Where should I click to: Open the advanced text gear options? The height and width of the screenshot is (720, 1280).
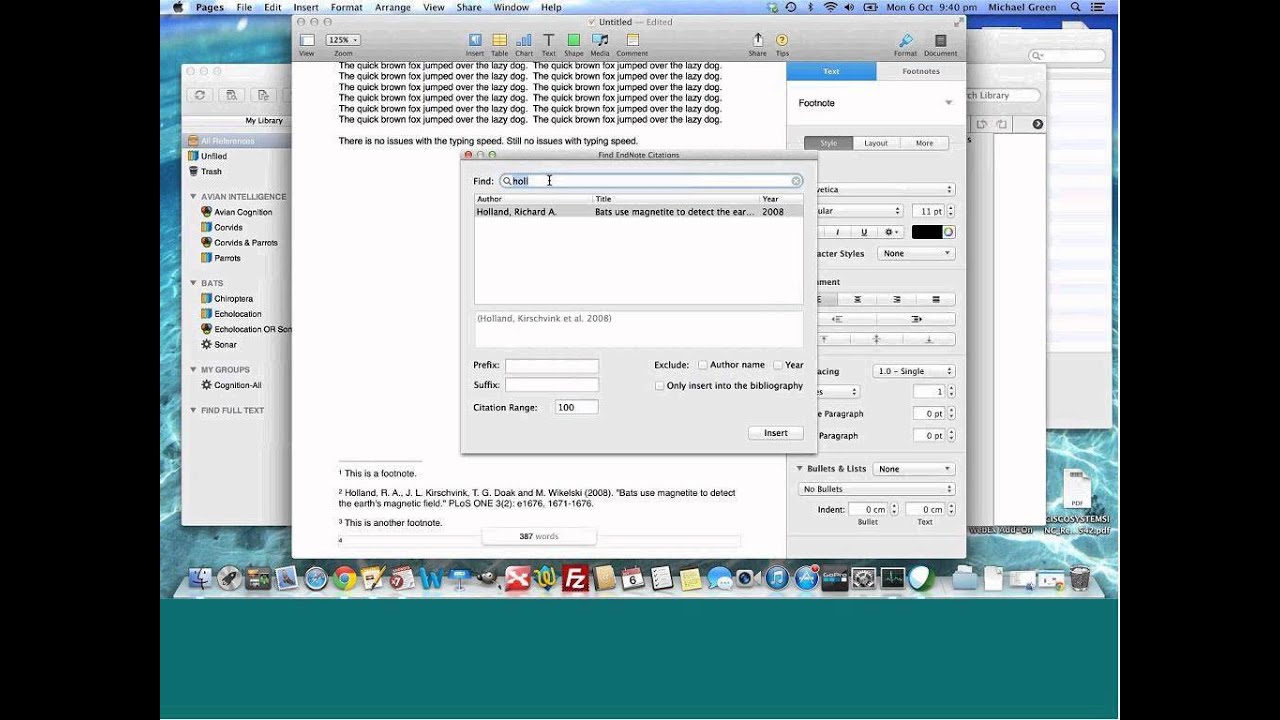(891, 232)
